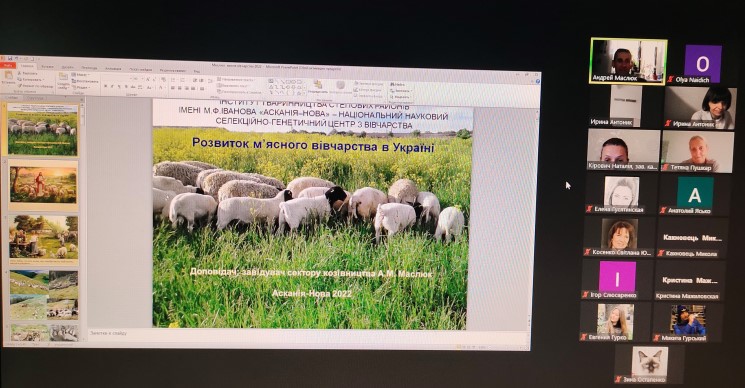Click the muted mic icon on Тетяна Пушкар tile
Screen dimensions: 745x388
click(x=666, y=168)
